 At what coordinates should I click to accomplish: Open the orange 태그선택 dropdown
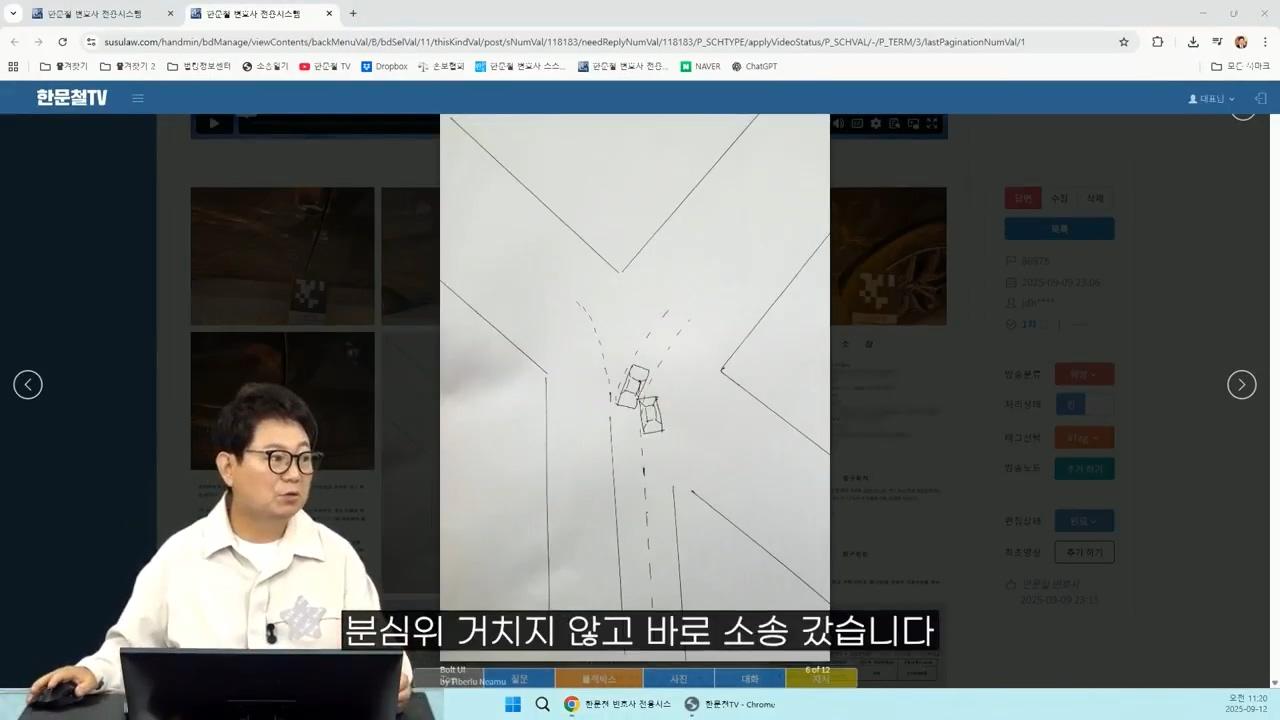tap(1084, 437)
